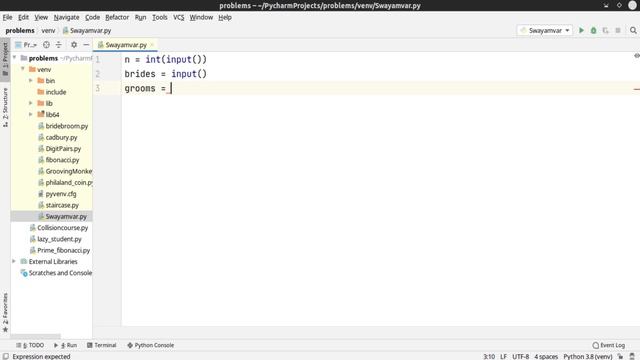The image size is (640, 360).
Task: Open the 6: TODO tool window
Action: pyautogui.click(x=30, y=345)
